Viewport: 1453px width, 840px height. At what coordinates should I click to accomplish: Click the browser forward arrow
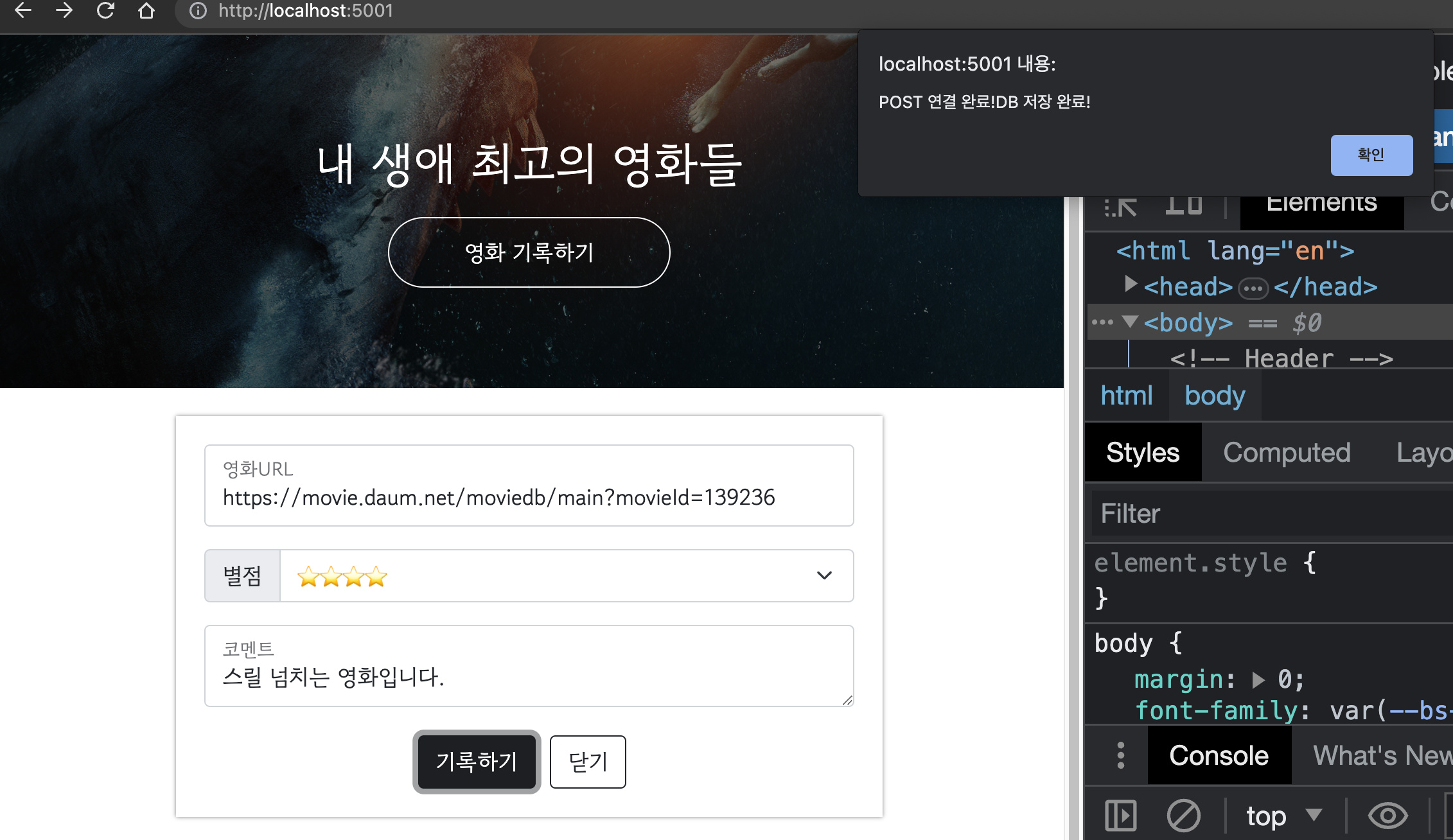[x=64, y=10]
